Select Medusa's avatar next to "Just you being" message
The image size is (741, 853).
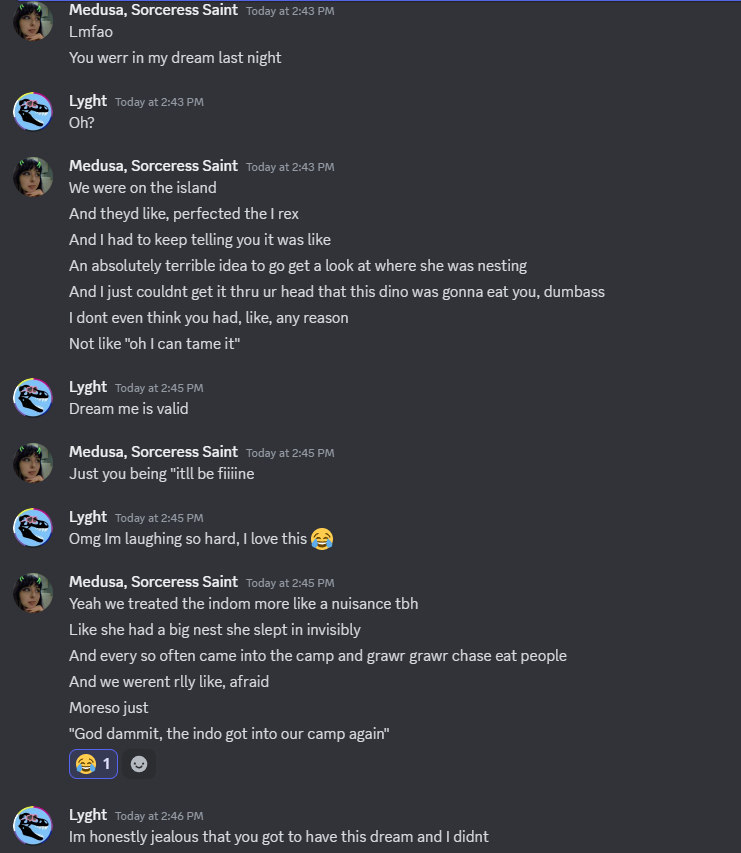tap(33, 463)
